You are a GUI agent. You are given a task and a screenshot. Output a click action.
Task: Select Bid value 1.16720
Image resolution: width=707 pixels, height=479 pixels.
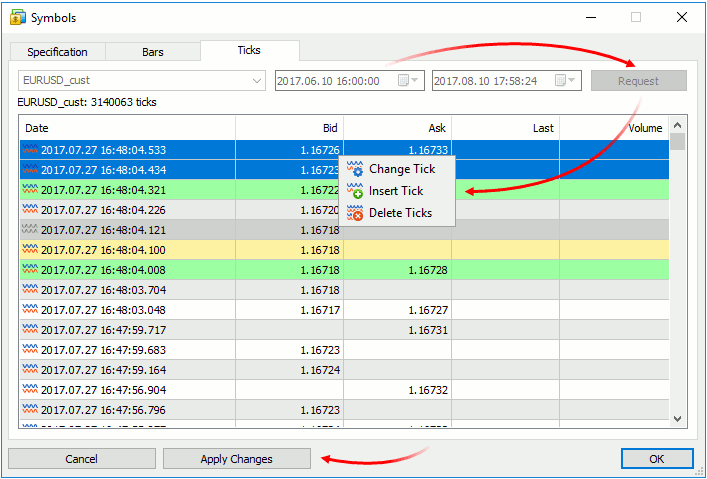pyautogui.click(x=320, y=210)
